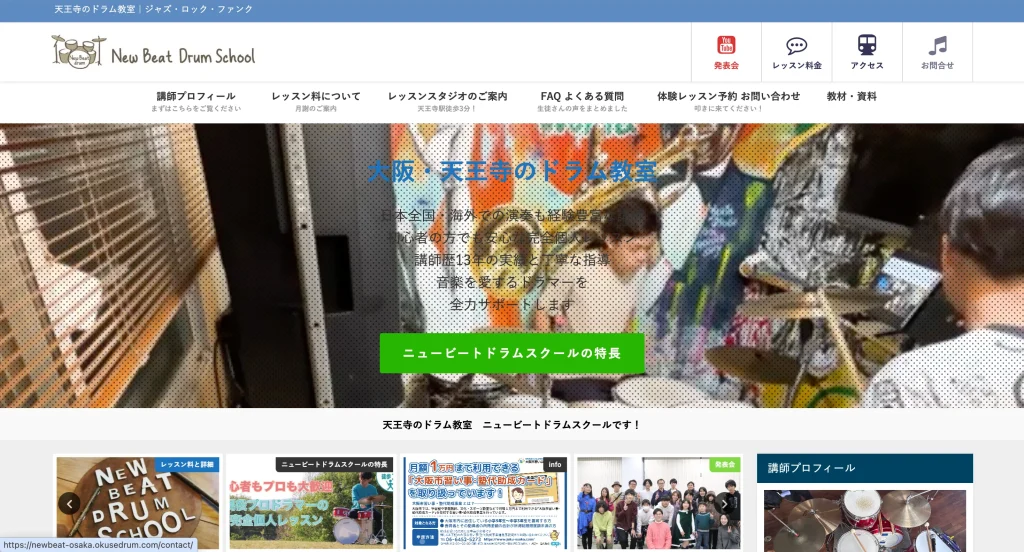Image resolution: width=1024 pixels, height=552 pixels.
Task: Open お問合せ music note icon
Action: (x=937, y=52)
